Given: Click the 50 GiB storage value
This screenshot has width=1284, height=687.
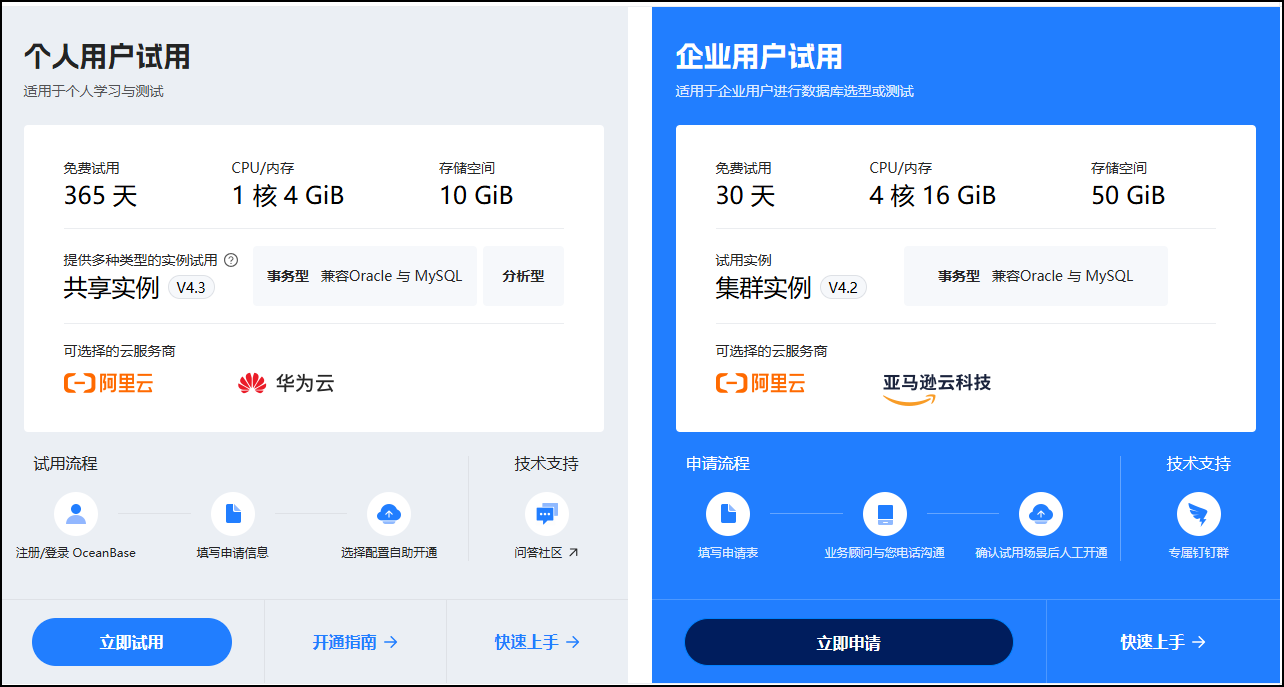Looking at the screenshot, I should point(1129,196).
